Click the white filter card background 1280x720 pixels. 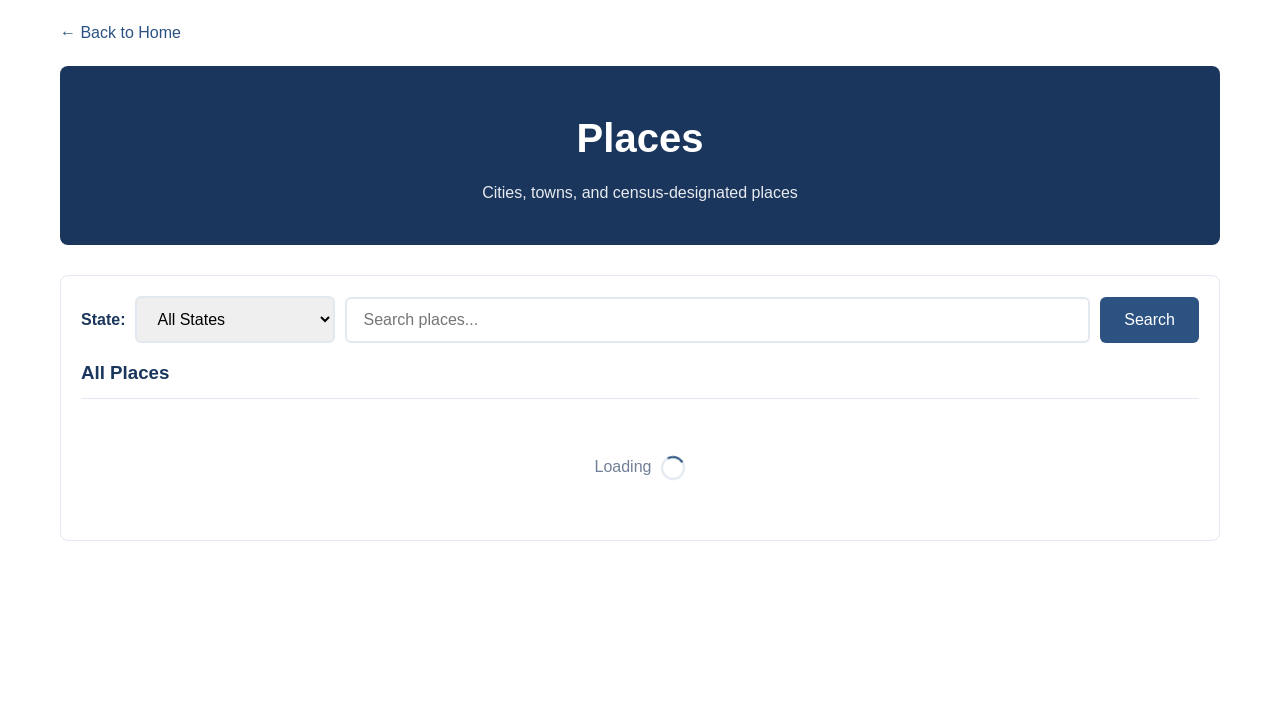pyautogui.click(x=640, y=520)
